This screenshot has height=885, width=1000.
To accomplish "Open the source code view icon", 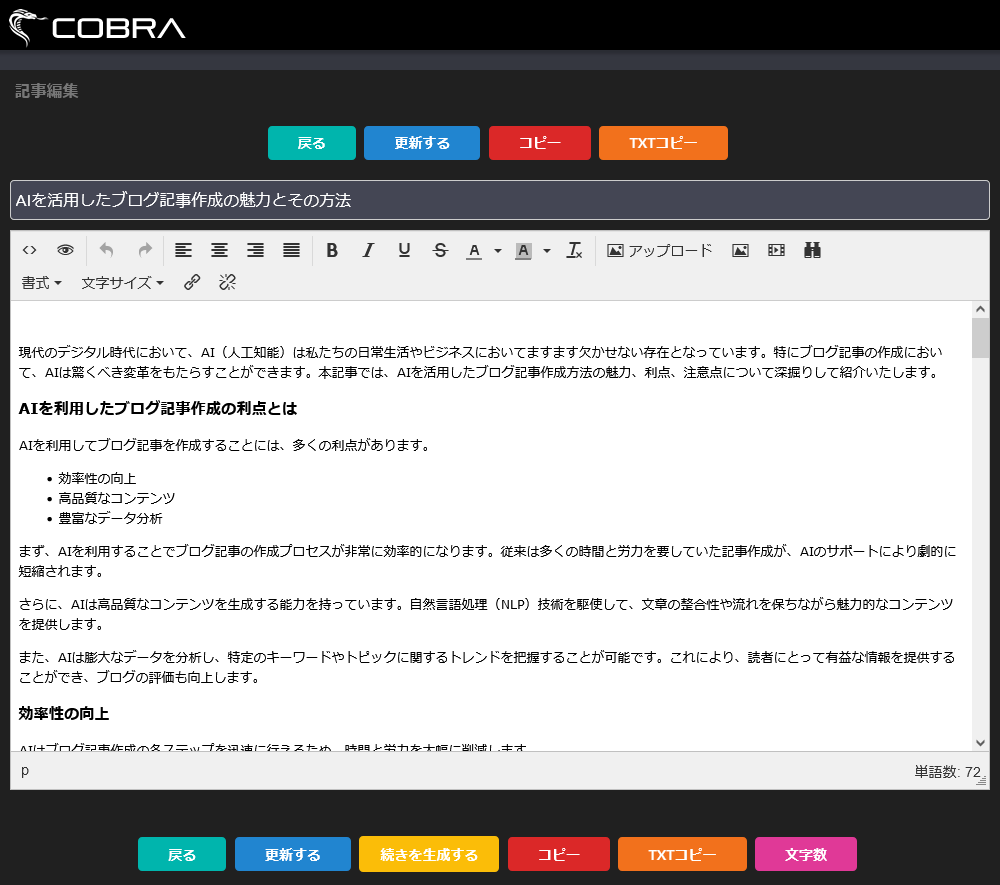I will pos(30,250).
